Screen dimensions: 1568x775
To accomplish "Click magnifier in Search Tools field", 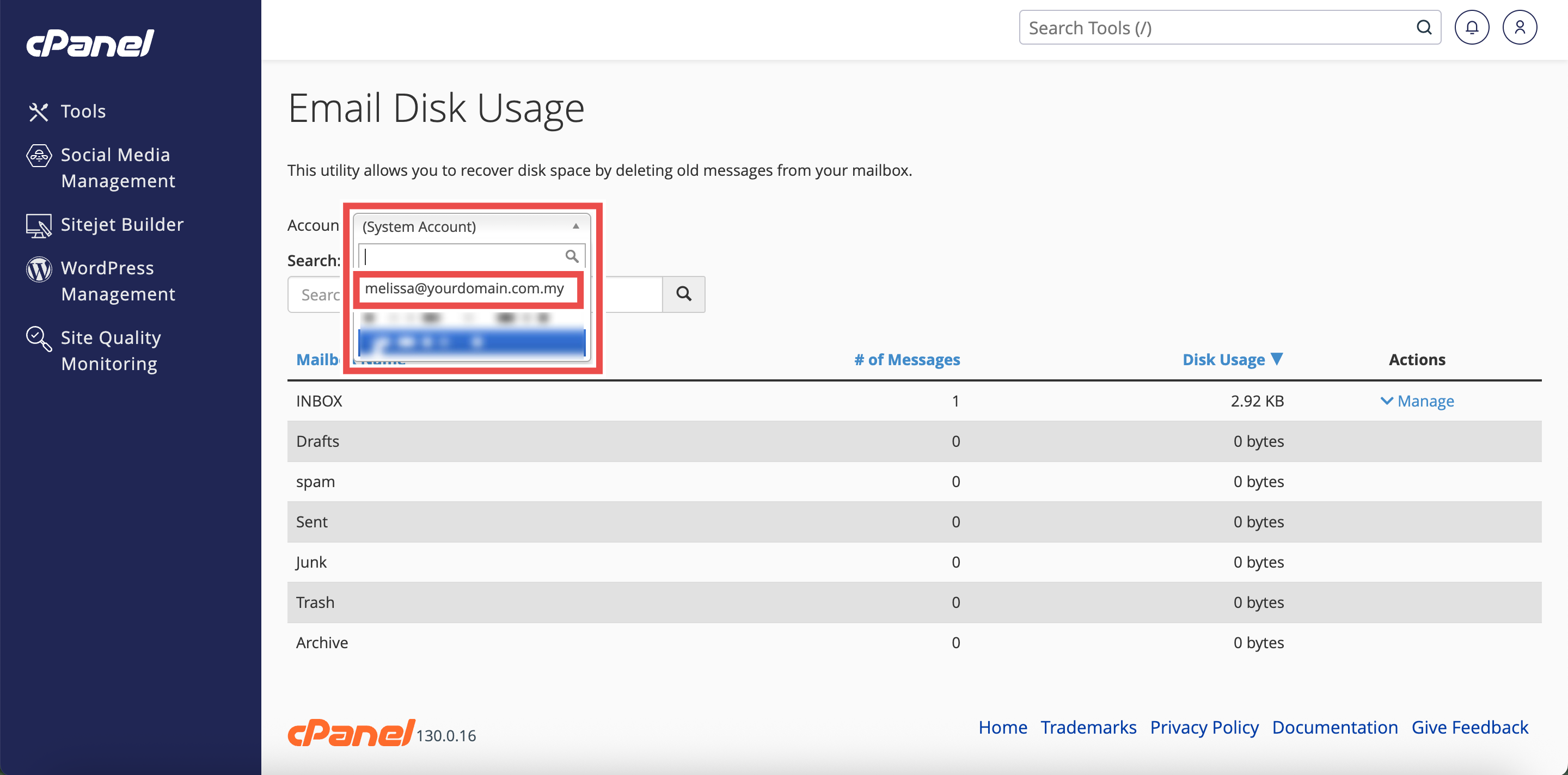I will tap(1423, 27).
